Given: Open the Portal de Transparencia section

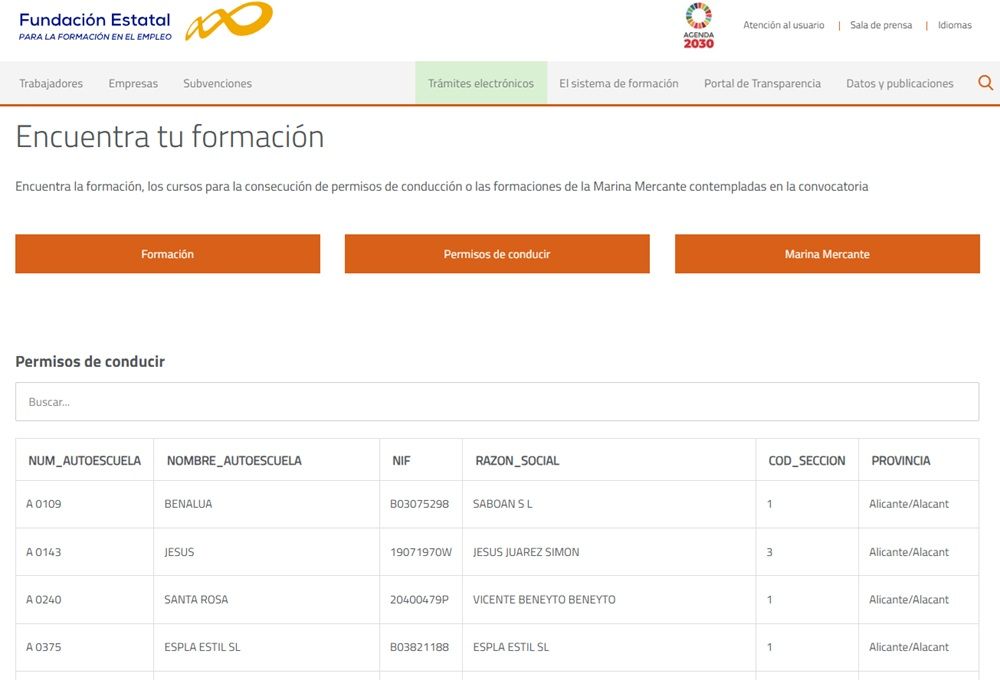Looking at the screenshot, I should [x=763, y=83].
